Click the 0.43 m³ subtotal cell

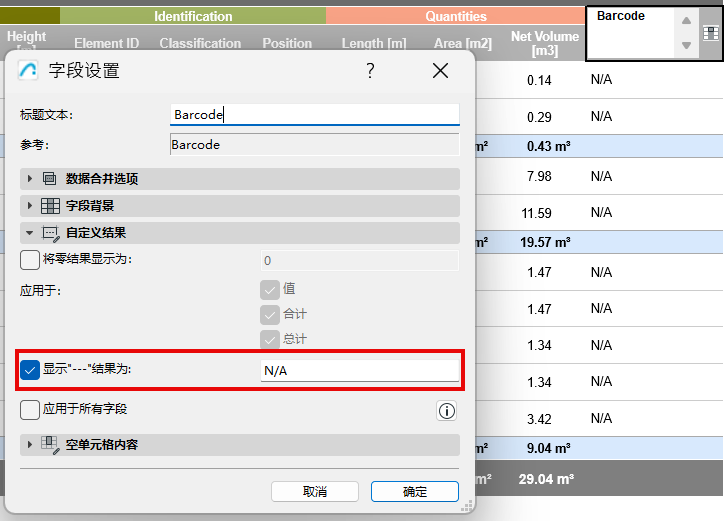[x=548, y=146]
